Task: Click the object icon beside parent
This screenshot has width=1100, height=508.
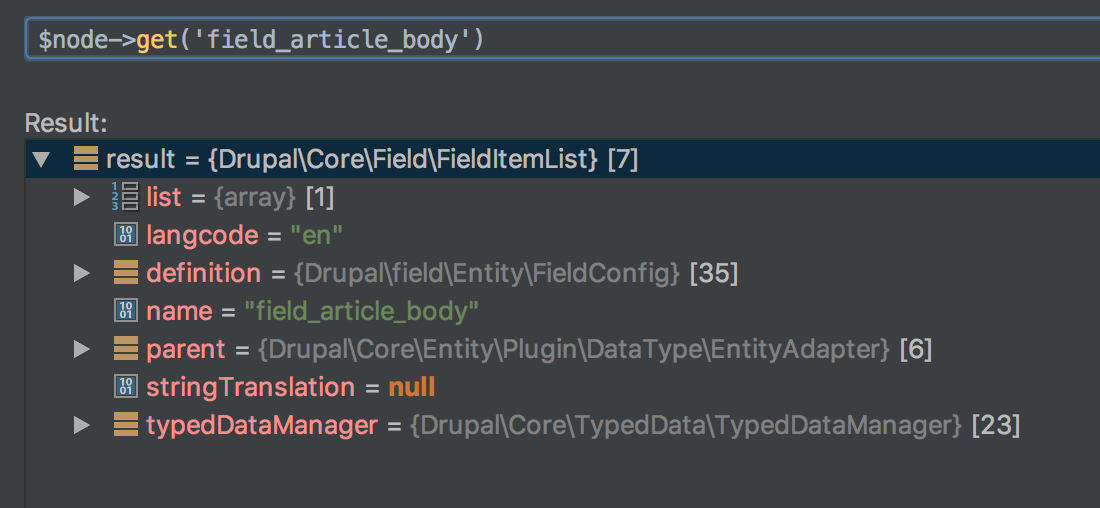Action: (126, 349)
